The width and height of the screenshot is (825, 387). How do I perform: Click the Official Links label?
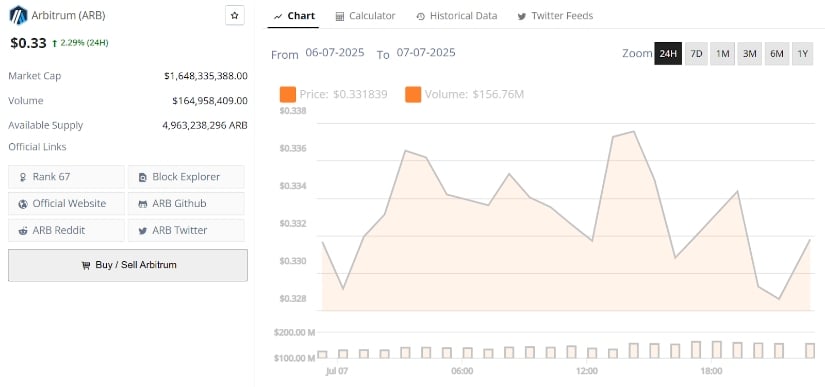[x=37, y=147]
